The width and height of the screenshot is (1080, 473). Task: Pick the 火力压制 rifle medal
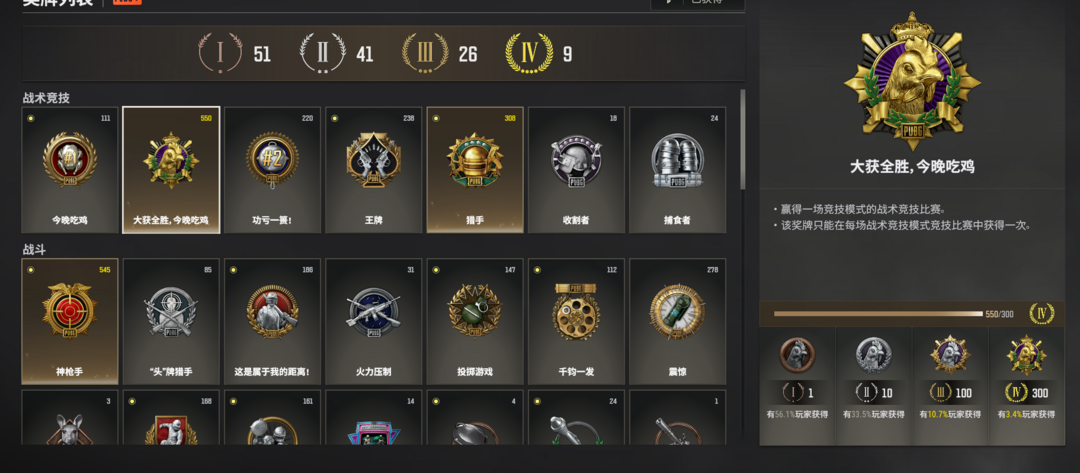(373, 322)
